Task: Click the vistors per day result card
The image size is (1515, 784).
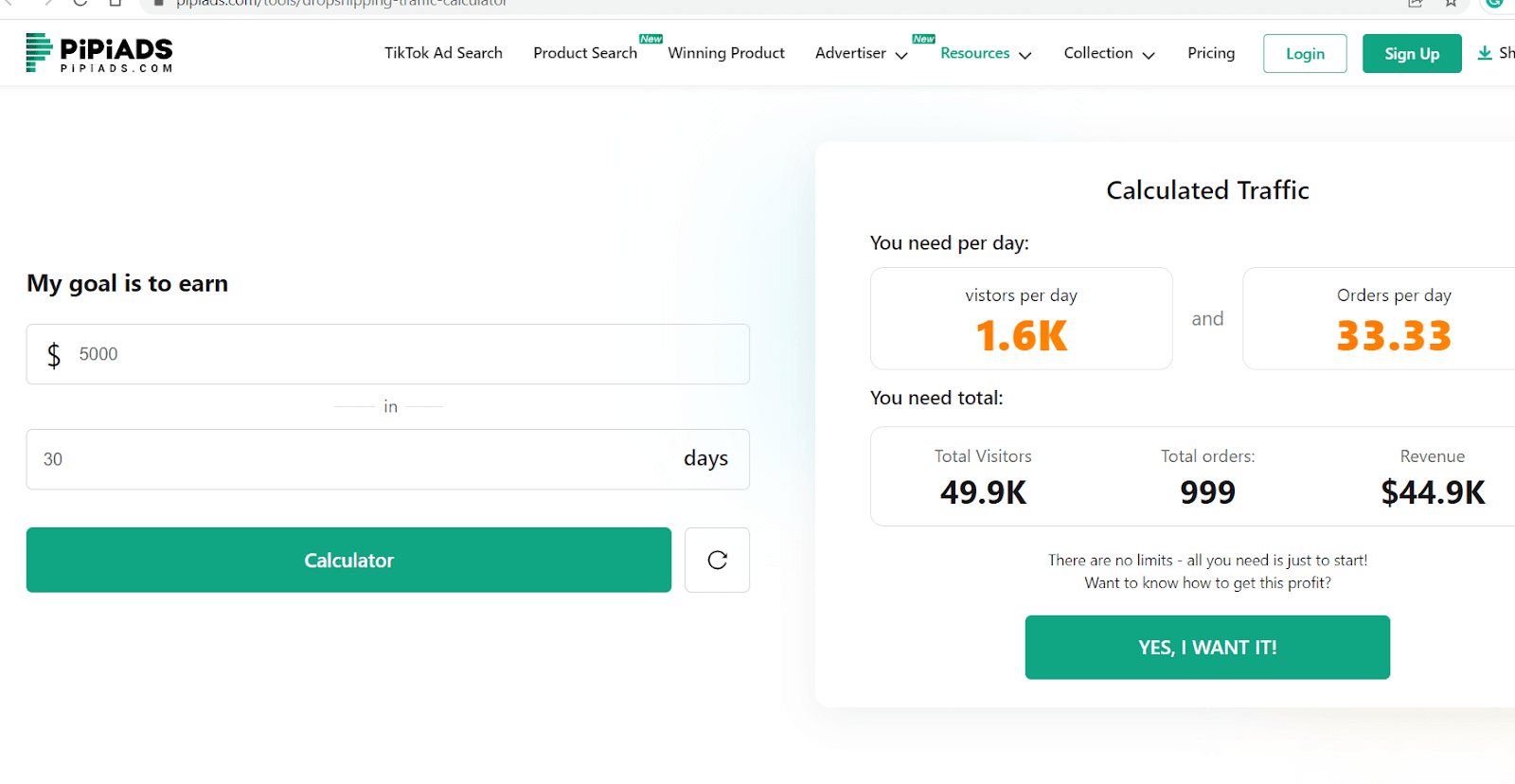Action: point(1021,318)
